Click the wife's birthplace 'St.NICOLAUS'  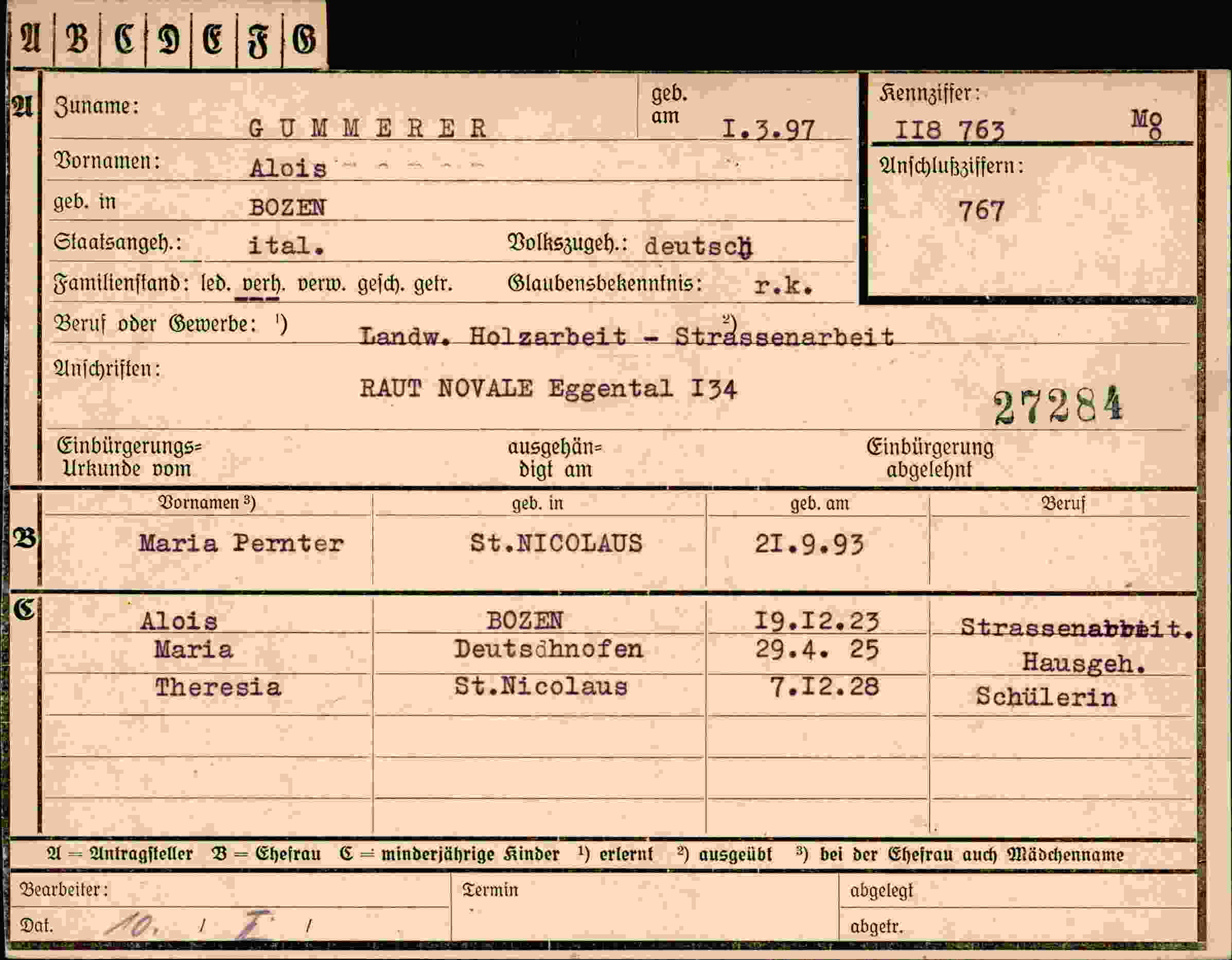tap(556, 543)
